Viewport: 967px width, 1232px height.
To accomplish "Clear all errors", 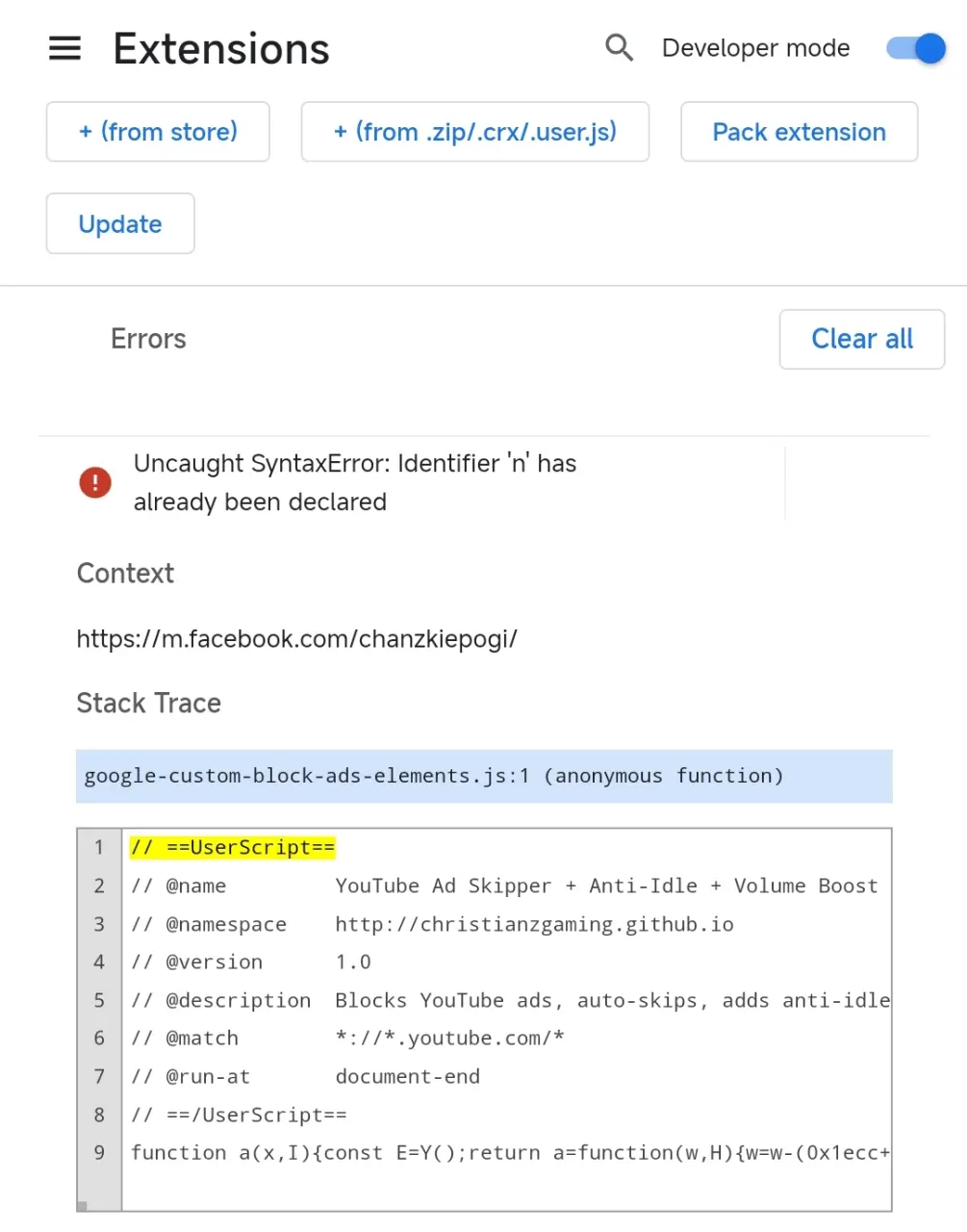I will [x=862, y=339].
